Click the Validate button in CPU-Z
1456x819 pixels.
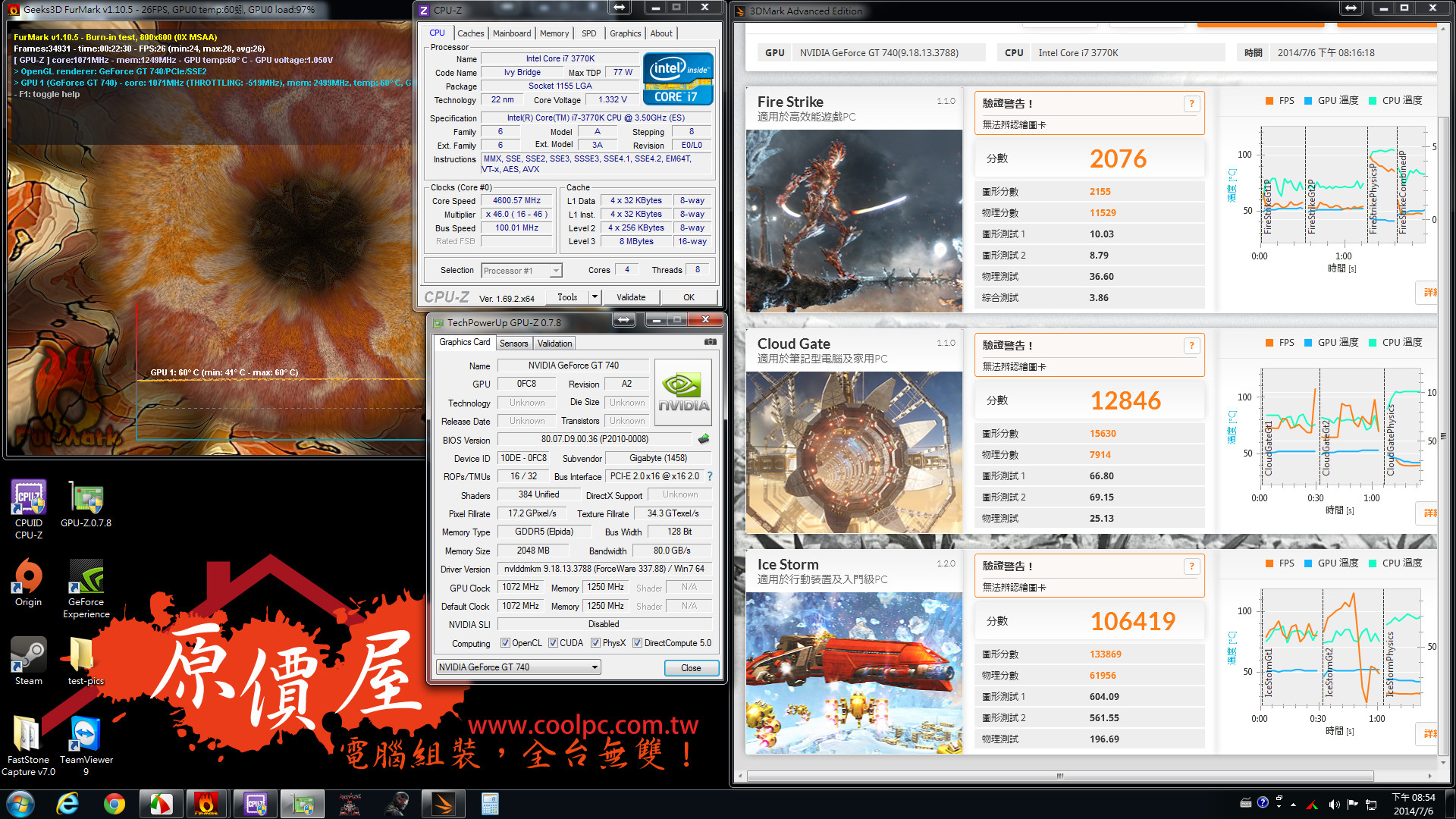631,297
